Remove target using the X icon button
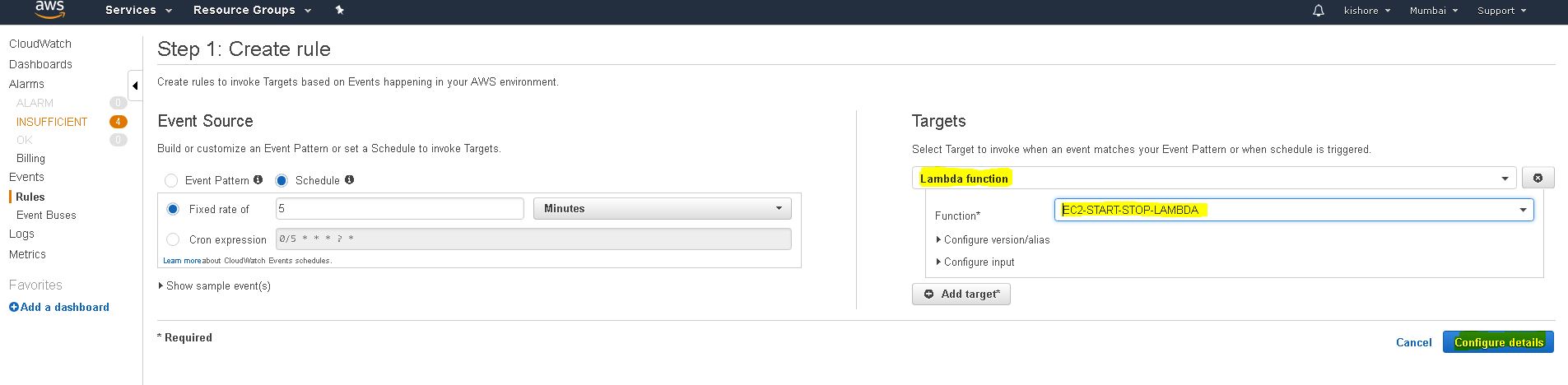This screenshot has width=1568, height=385. tap(1538, 178)
